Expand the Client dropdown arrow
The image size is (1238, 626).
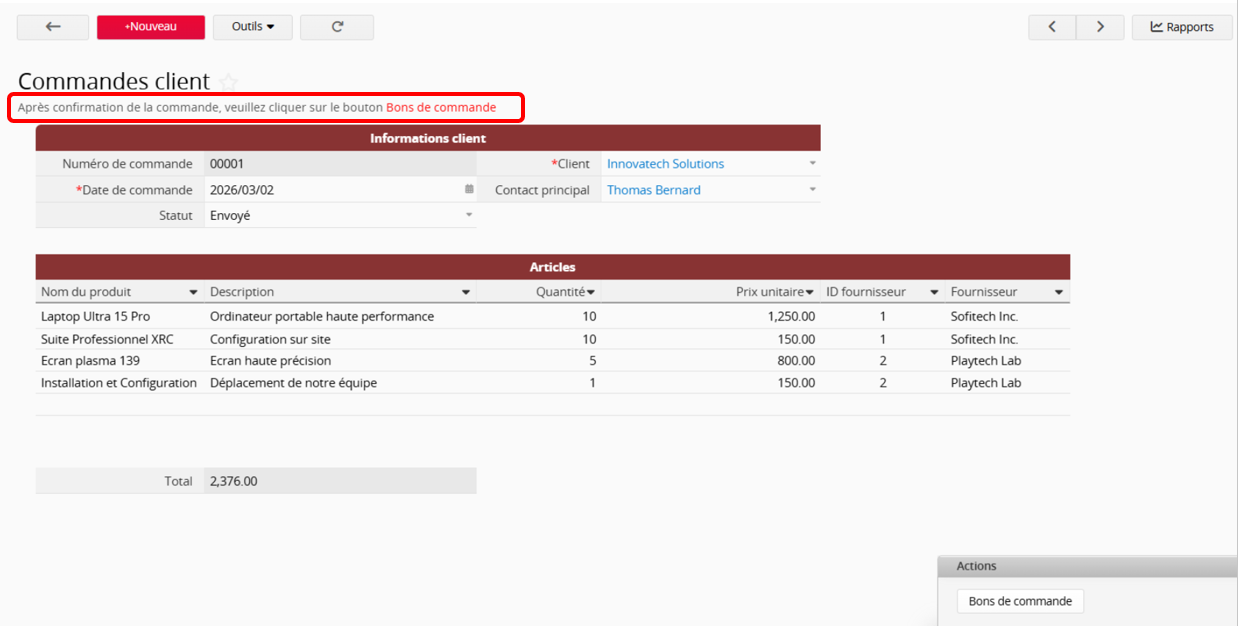(x=812, y=163)
